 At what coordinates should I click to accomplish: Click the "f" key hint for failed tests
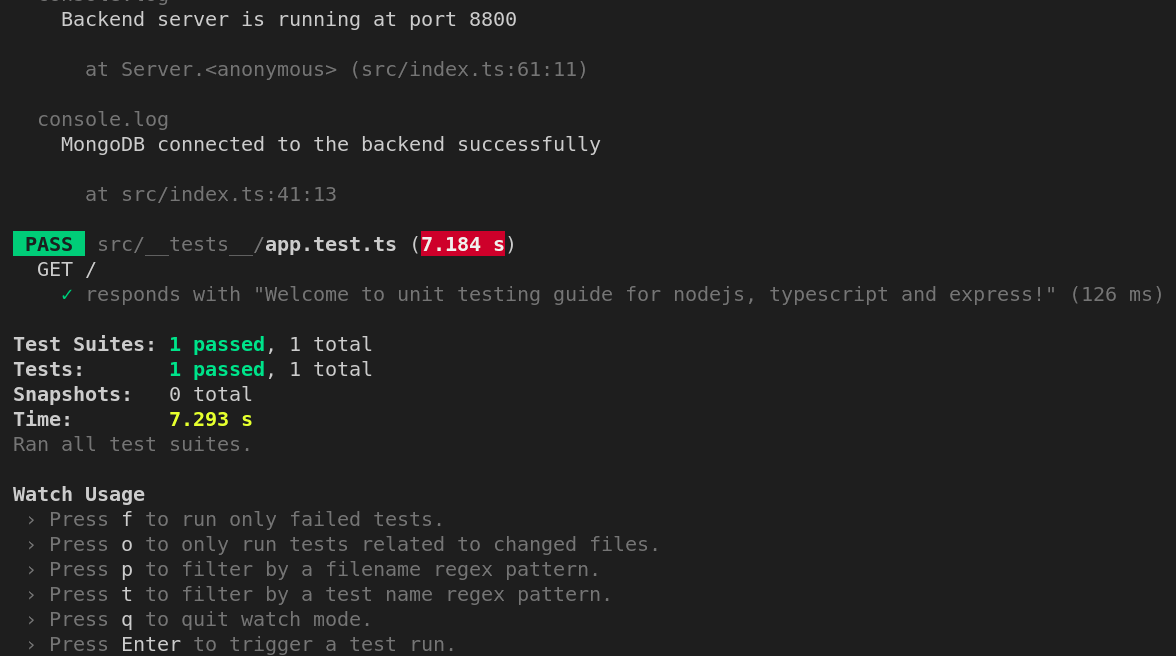127,520
